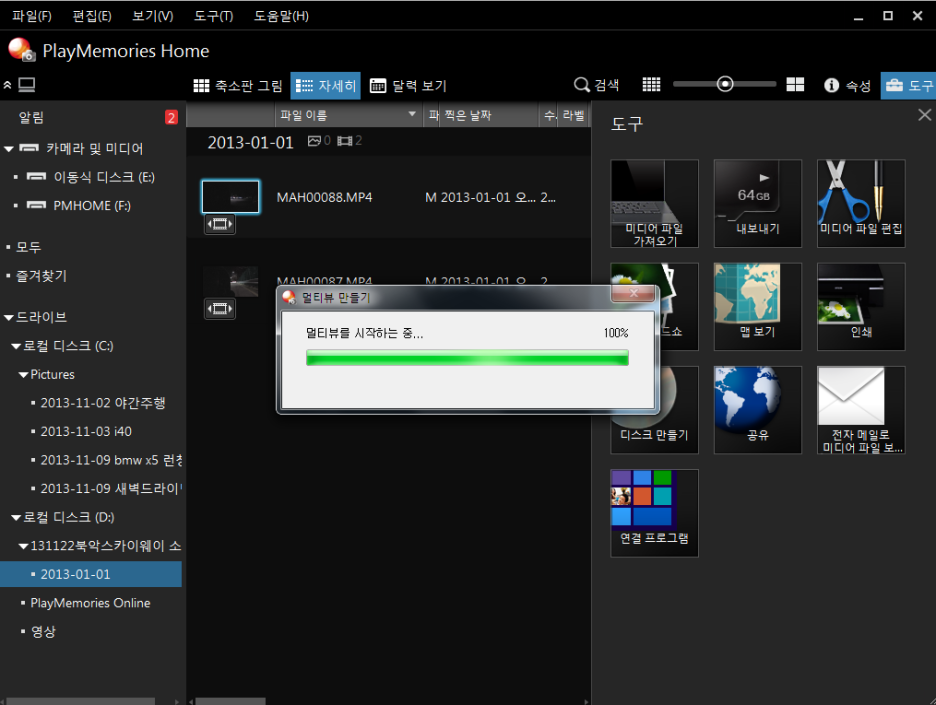The width and height of the screenshot is (936, 705).
Task: Select 이동식 디스크 (E:) in sidebar
Action: (x=104, y=177)
